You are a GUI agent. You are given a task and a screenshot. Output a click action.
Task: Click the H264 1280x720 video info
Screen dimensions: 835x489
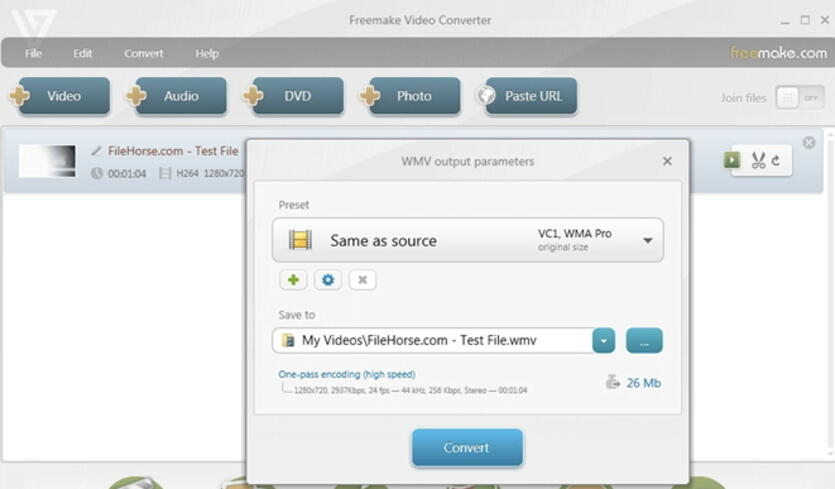click(x=210, y=174)
